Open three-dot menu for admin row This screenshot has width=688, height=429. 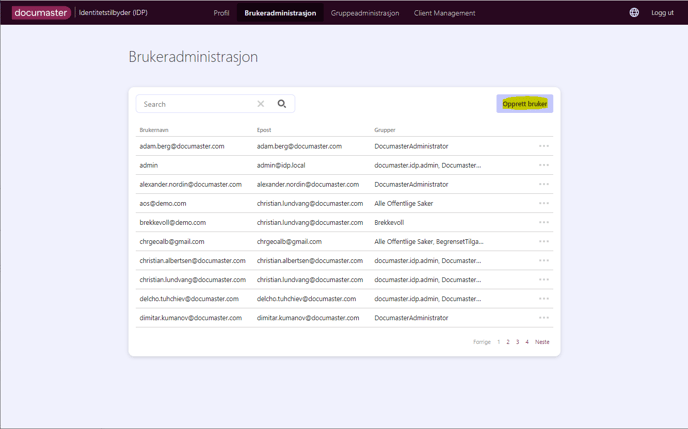544,165
